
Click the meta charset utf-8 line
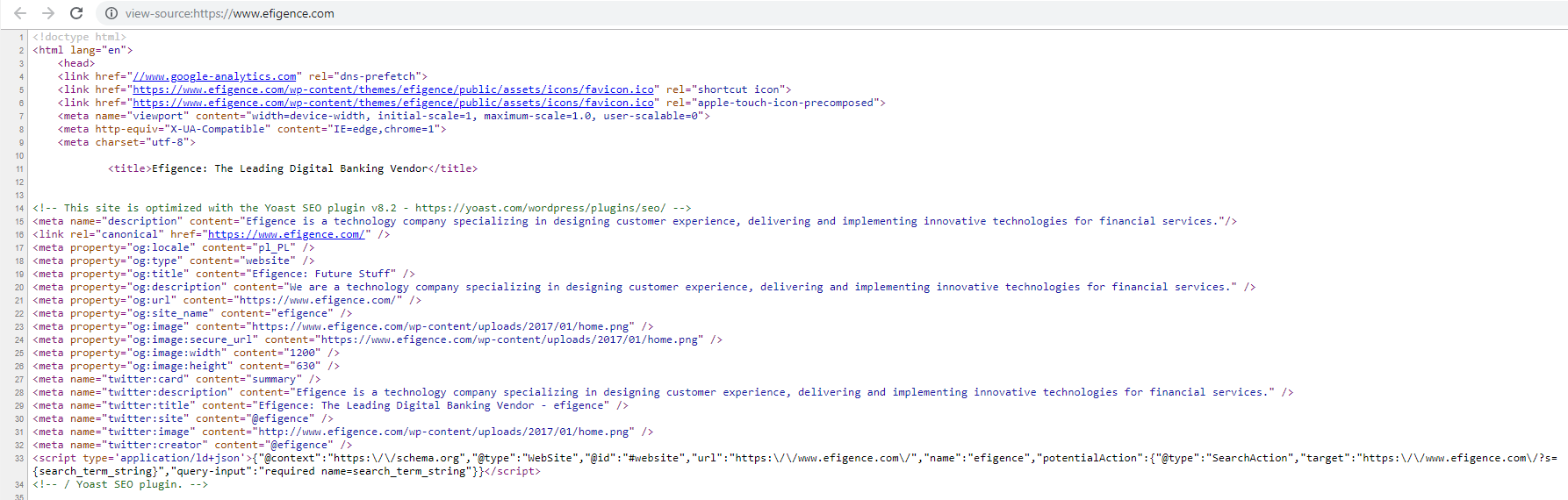[126, 142]
